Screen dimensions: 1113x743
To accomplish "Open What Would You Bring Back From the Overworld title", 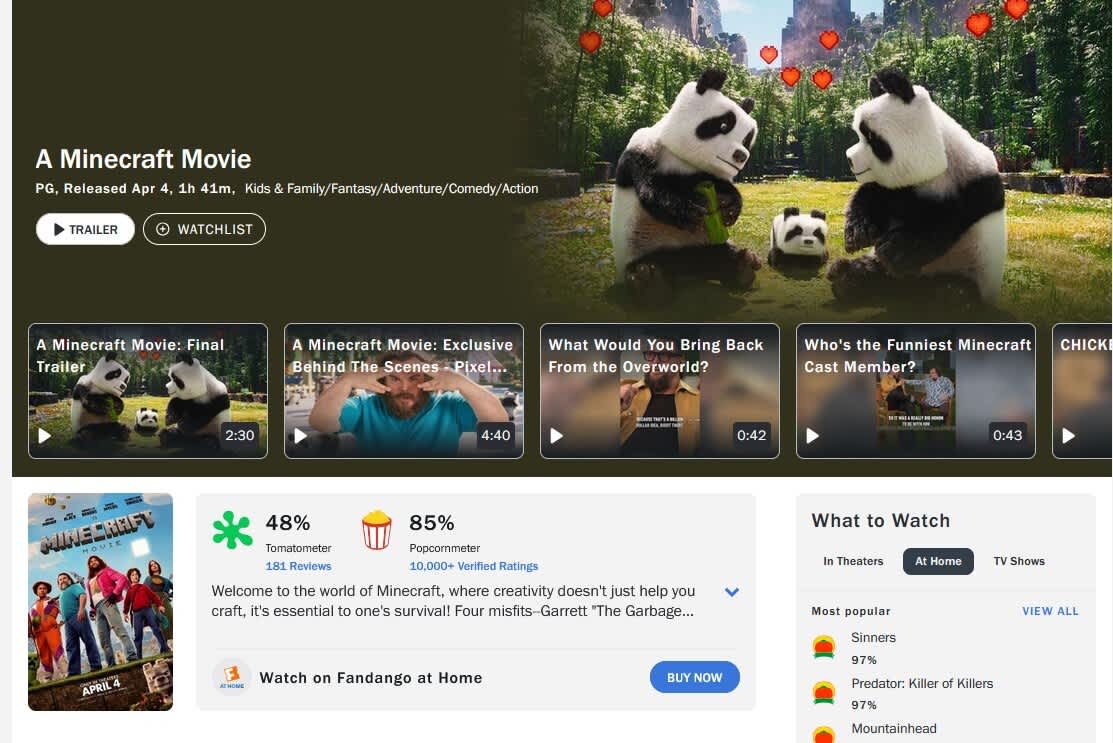I will pyautogui.click(x=656, y=356).
